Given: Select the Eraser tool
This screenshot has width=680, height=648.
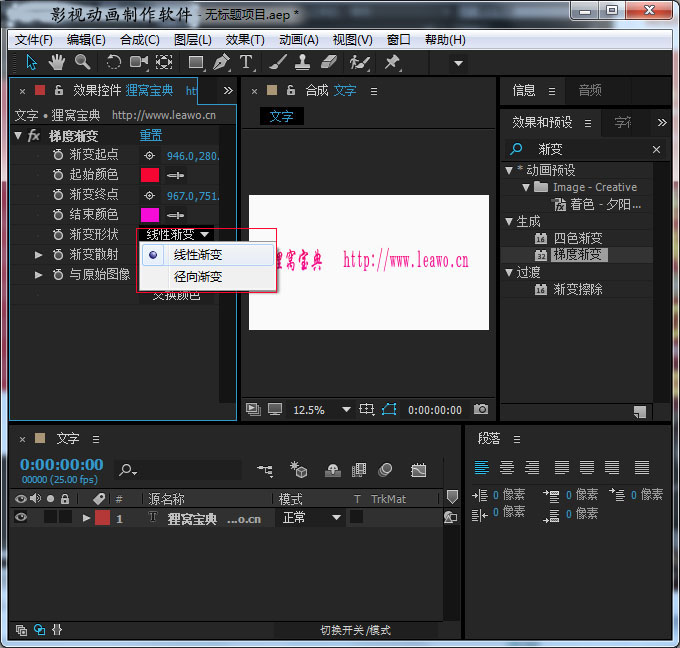Looking at the screenshot, I should click(329, 62).
